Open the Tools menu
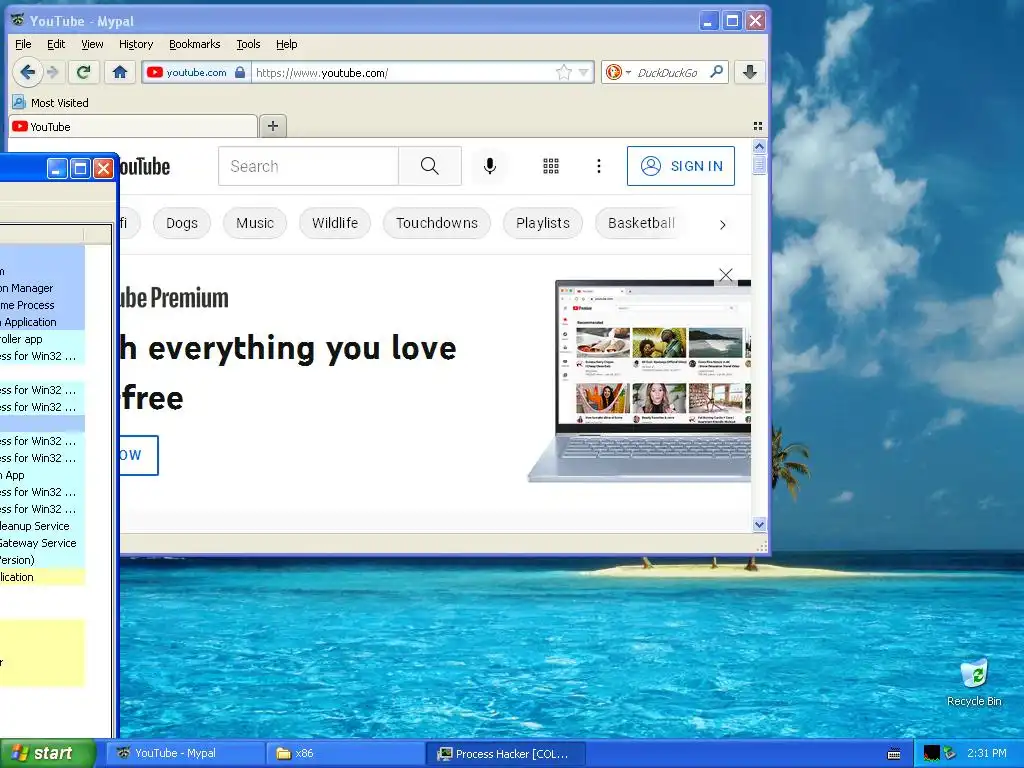This screenshot has width=1024, height=768. (248, 44)
